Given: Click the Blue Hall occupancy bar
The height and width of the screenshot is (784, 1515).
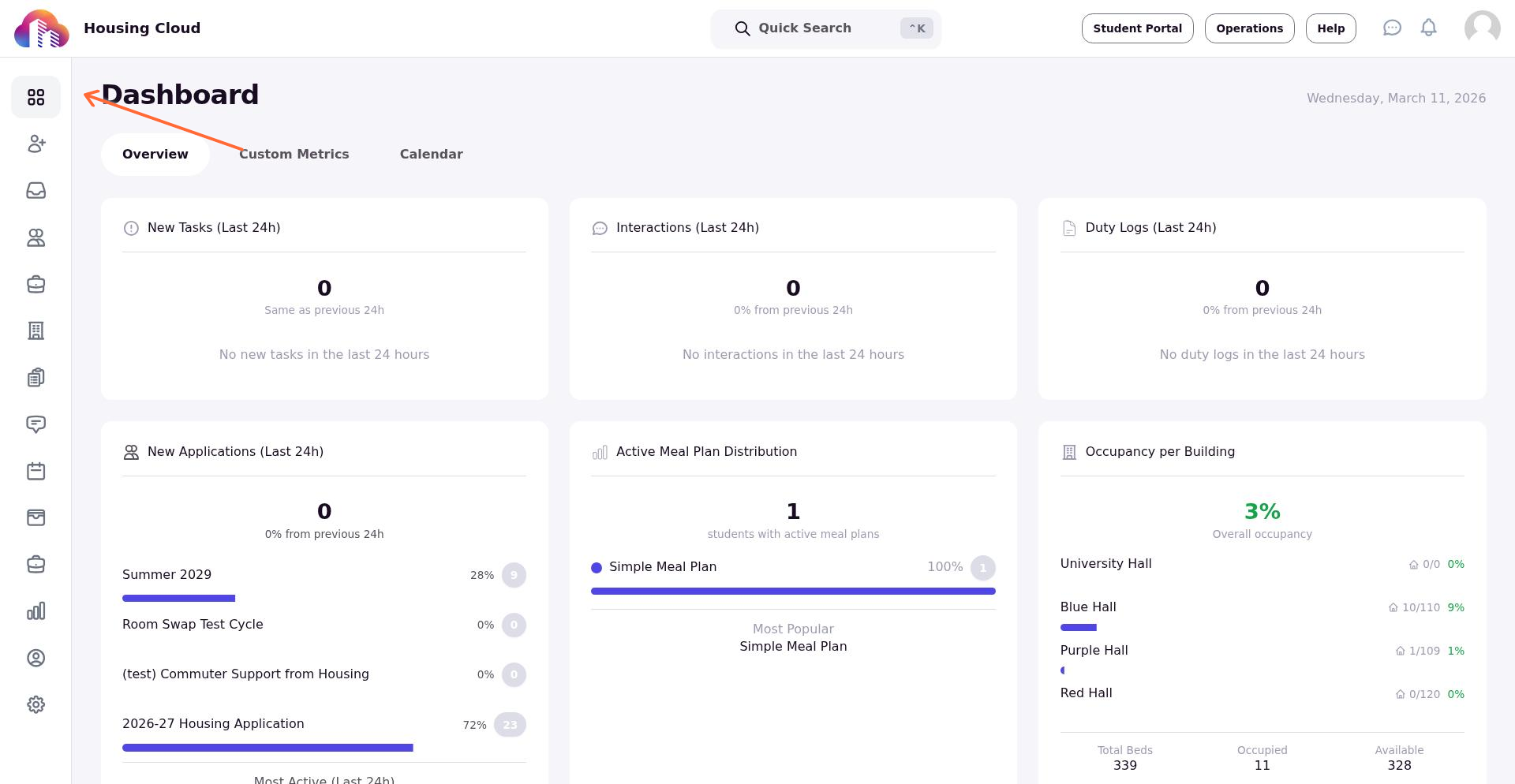Looking at the screenshot, I should 1079,628.
